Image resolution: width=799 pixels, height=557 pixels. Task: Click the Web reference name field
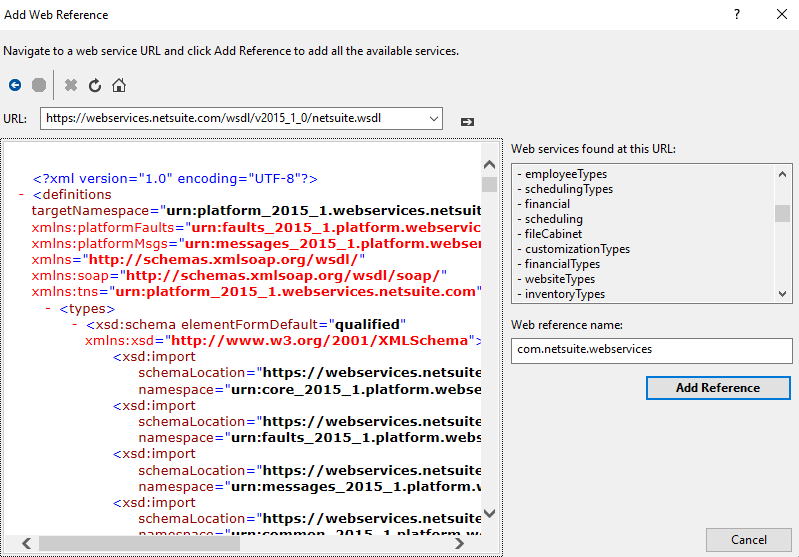[652, 350]
